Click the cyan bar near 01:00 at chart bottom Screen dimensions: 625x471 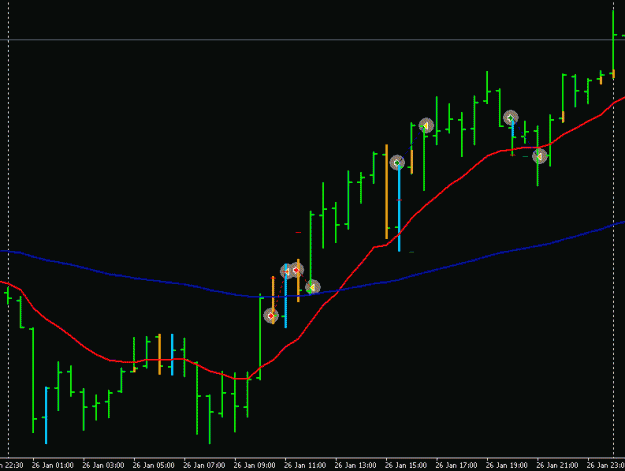click(46, 415)
